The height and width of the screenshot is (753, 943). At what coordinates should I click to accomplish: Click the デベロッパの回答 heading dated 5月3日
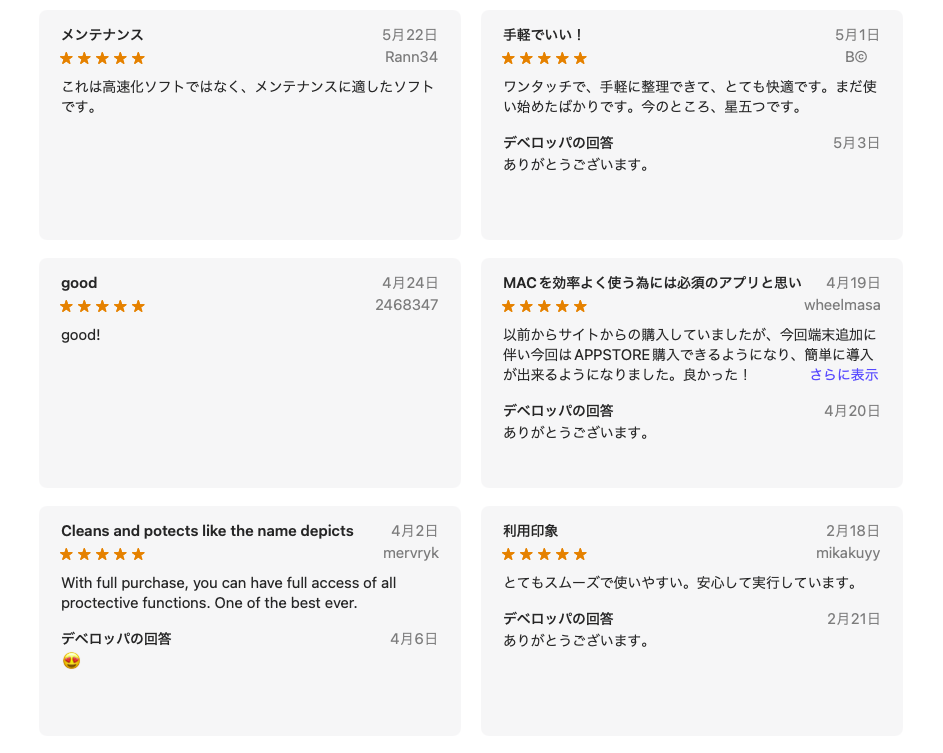tap(558, 143)
